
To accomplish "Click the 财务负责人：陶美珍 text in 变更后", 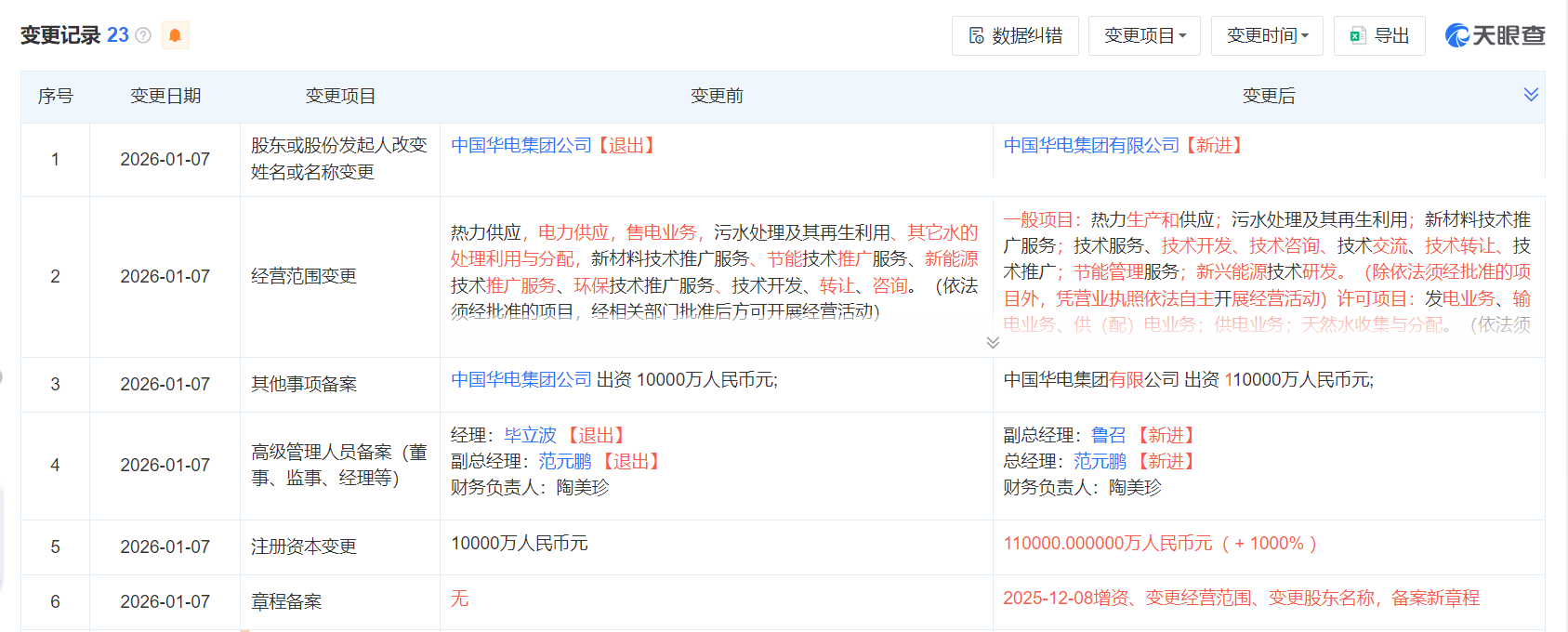I will (1083, 487).
